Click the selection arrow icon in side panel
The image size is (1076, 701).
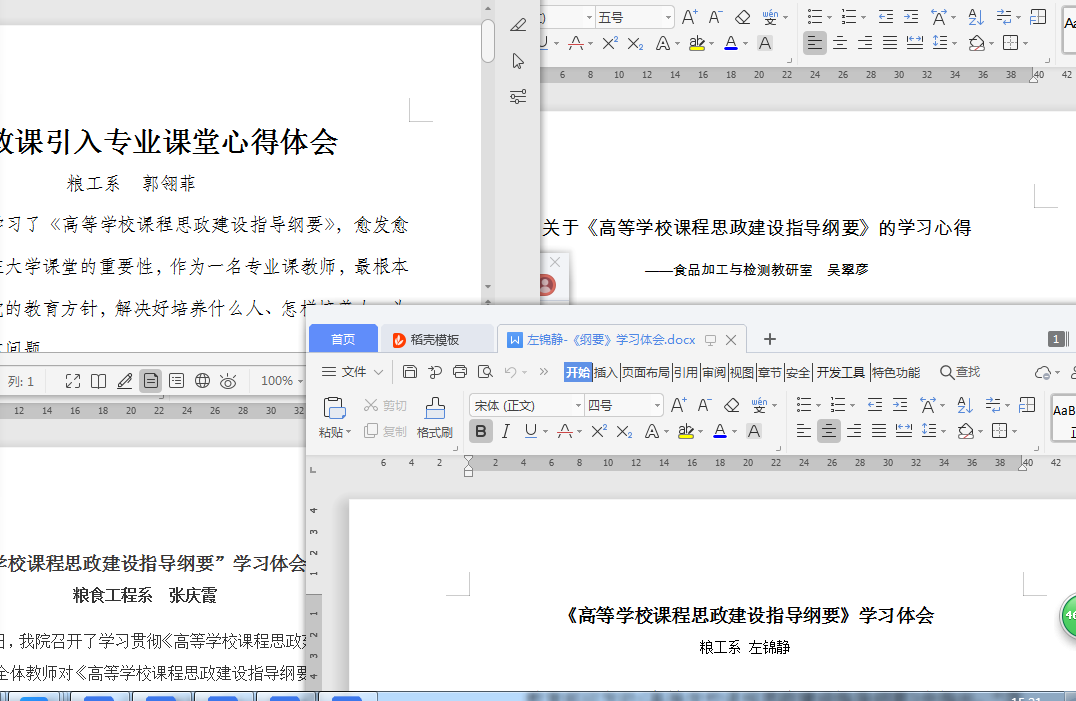(x=518, y=61)
